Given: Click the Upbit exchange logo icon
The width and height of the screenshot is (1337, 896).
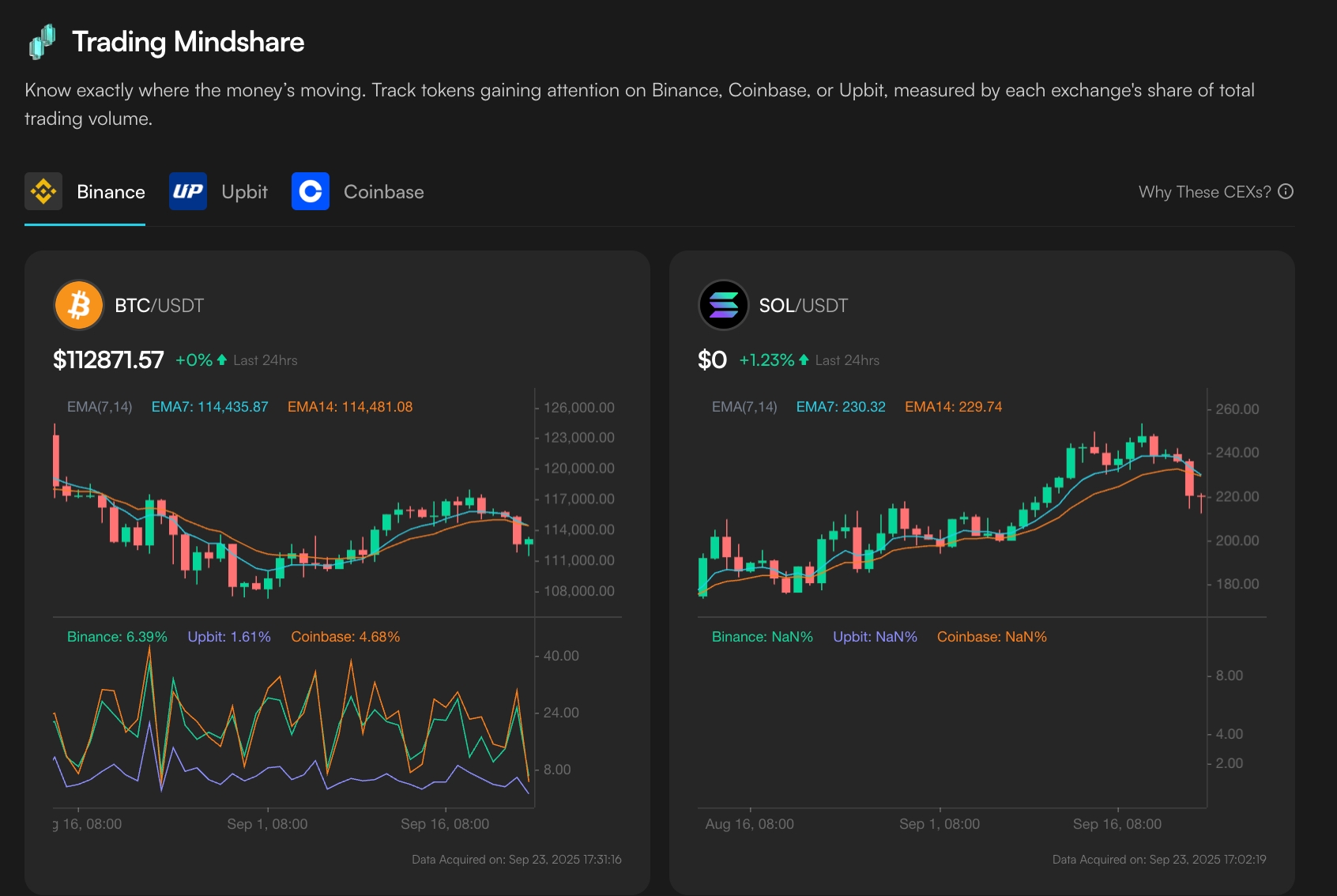Looking at the screenshot, I should [188, 192].
